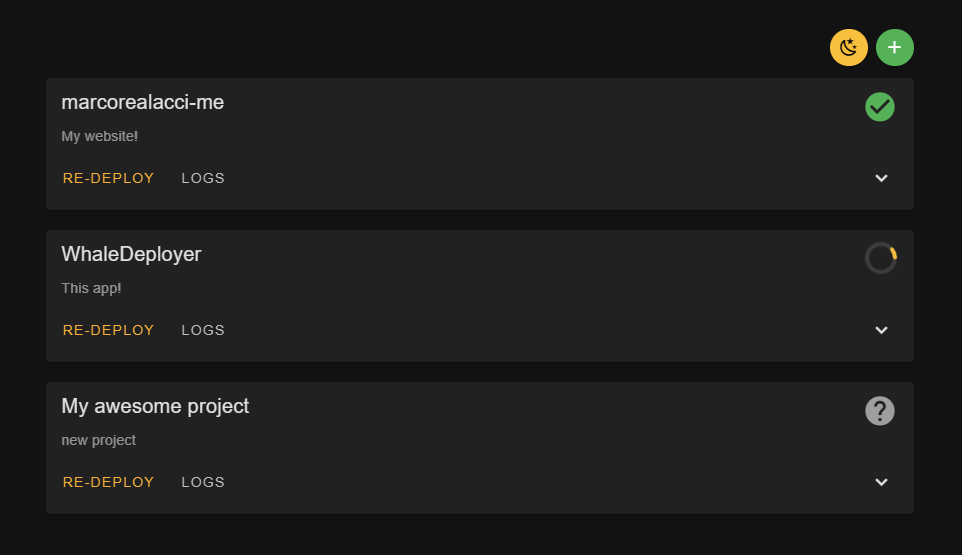Click the question mark status icon
The width and height of the screenshot is (962, 555).
879,411
